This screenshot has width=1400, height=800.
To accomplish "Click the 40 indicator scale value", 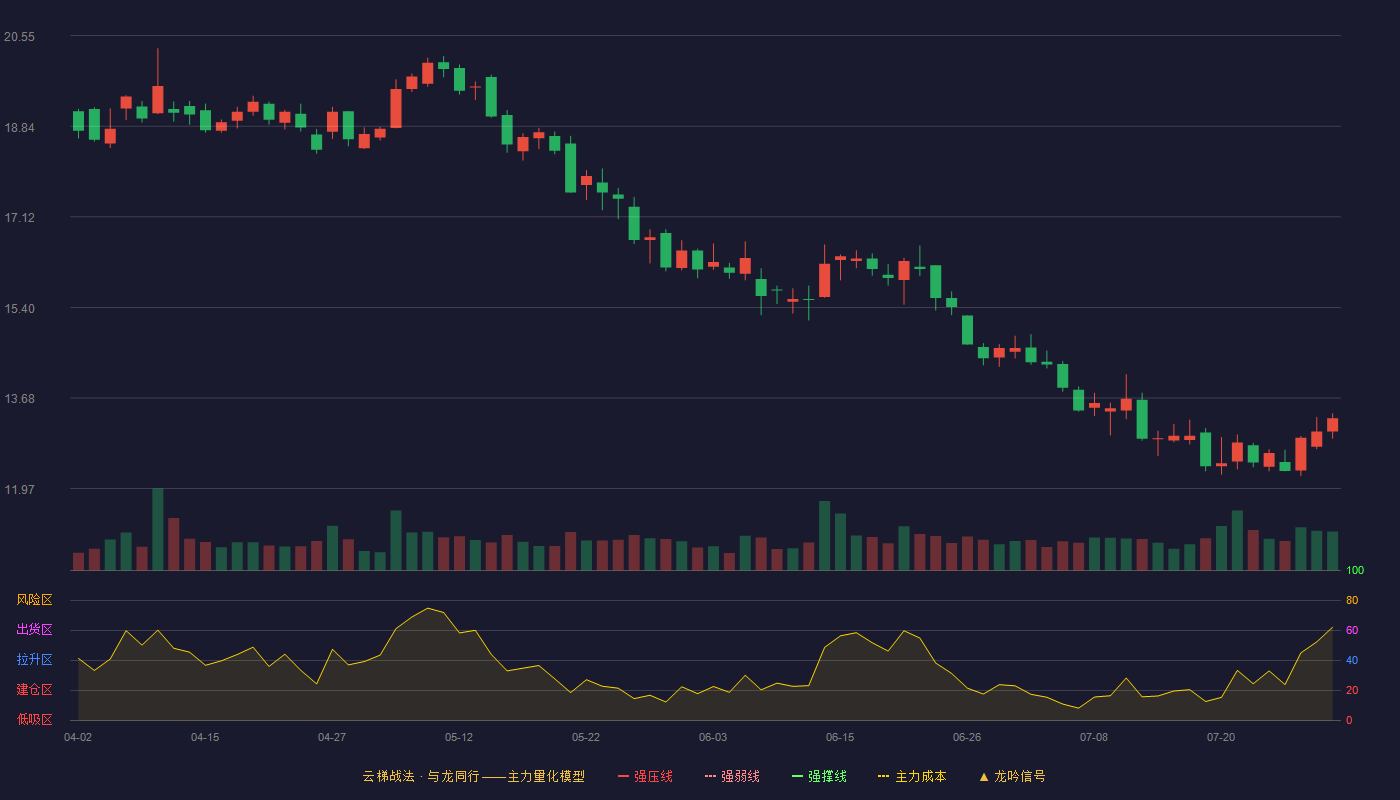I will tap(1352, 660).
